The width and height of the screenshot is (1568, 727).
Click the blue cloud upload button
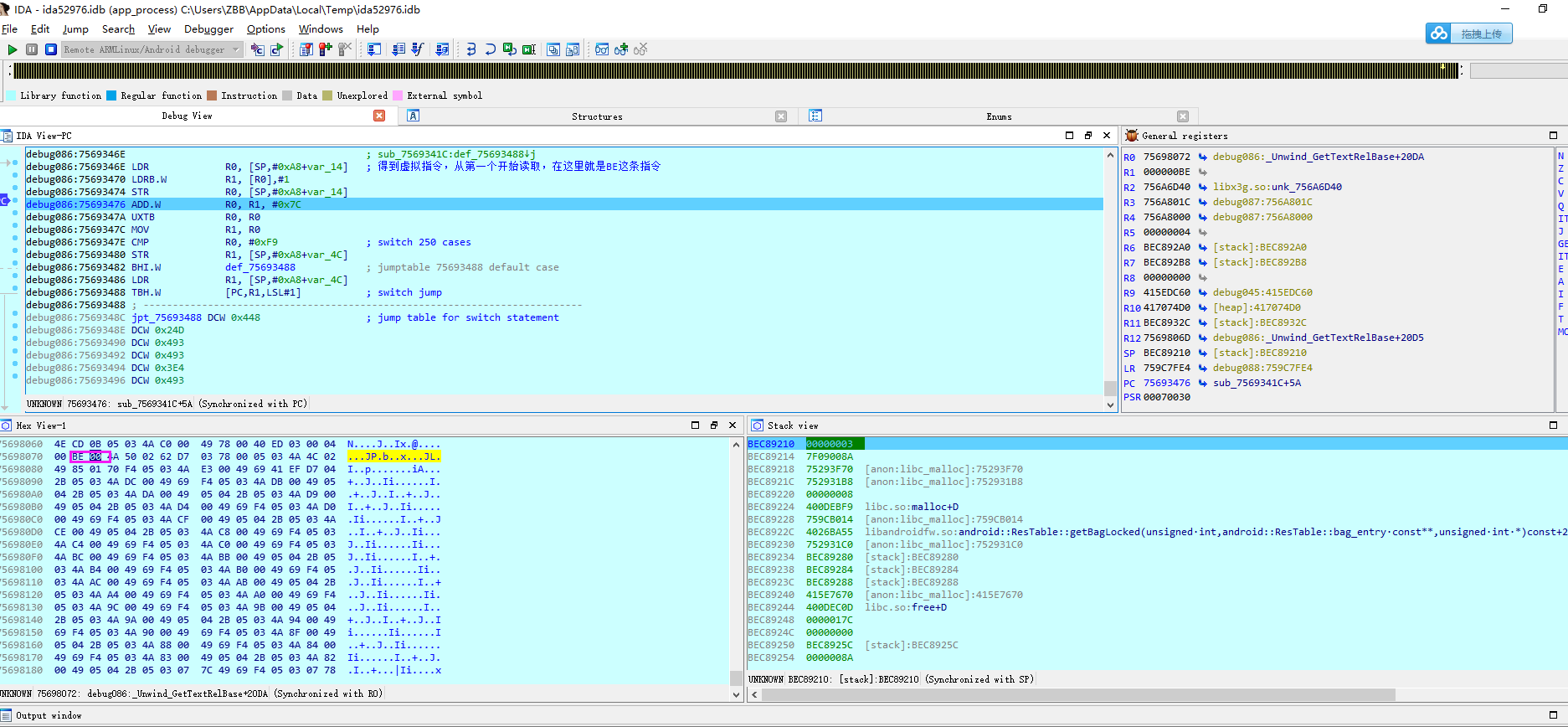(x=1468, y=34)
